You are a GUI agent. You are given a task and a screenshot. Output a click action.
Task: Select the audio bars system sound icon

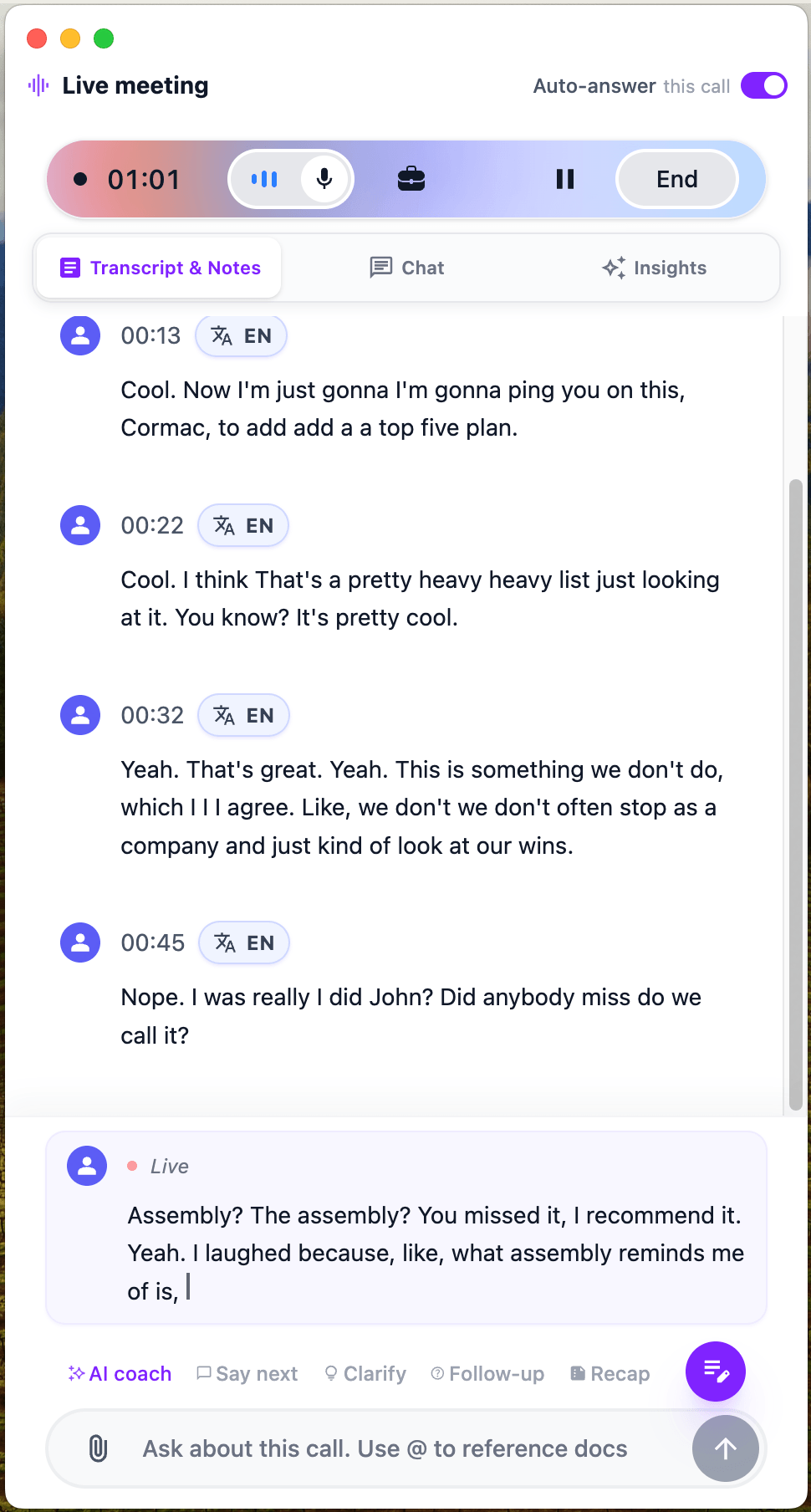[264, 179]
